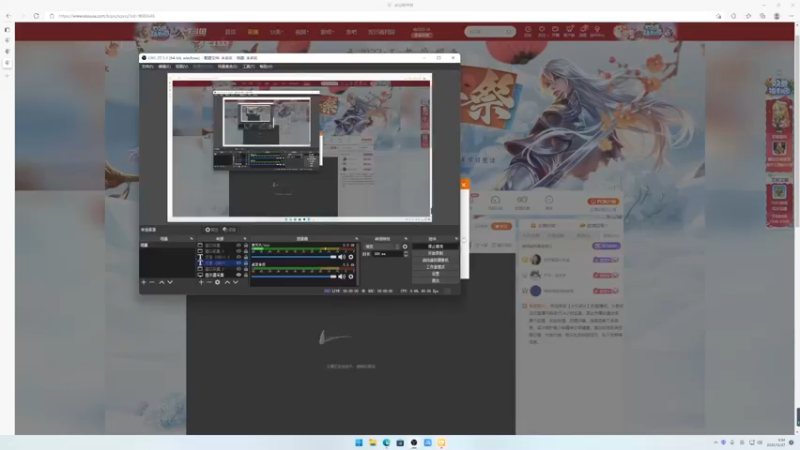This screenshot has width=800, height=450.
Task: Add a new scene with the plus icon in OBS Scenes panel
Action: coord(144,282)
